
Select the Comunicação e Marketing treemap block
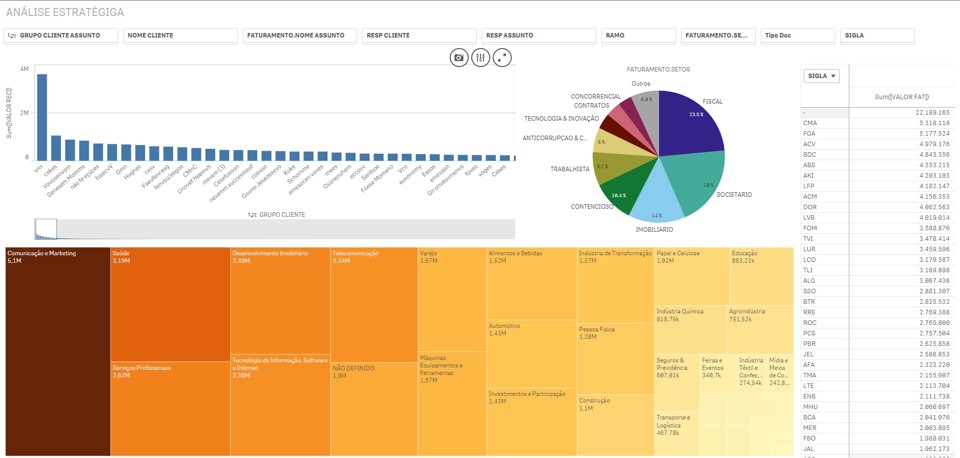tap(57, 350)
